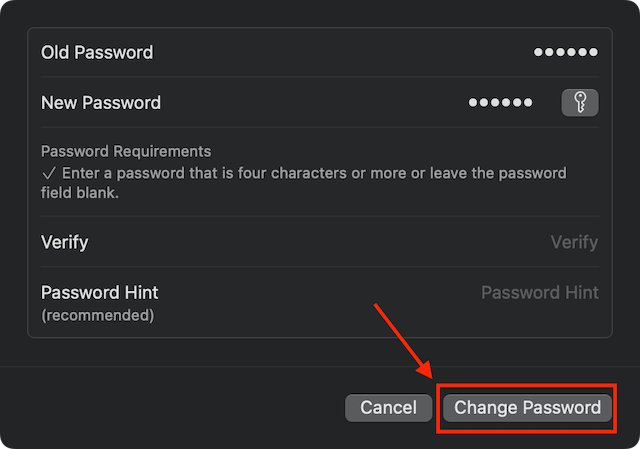Click the New Password label
This screenshot has width=640, height=449.
click(100, 102)
